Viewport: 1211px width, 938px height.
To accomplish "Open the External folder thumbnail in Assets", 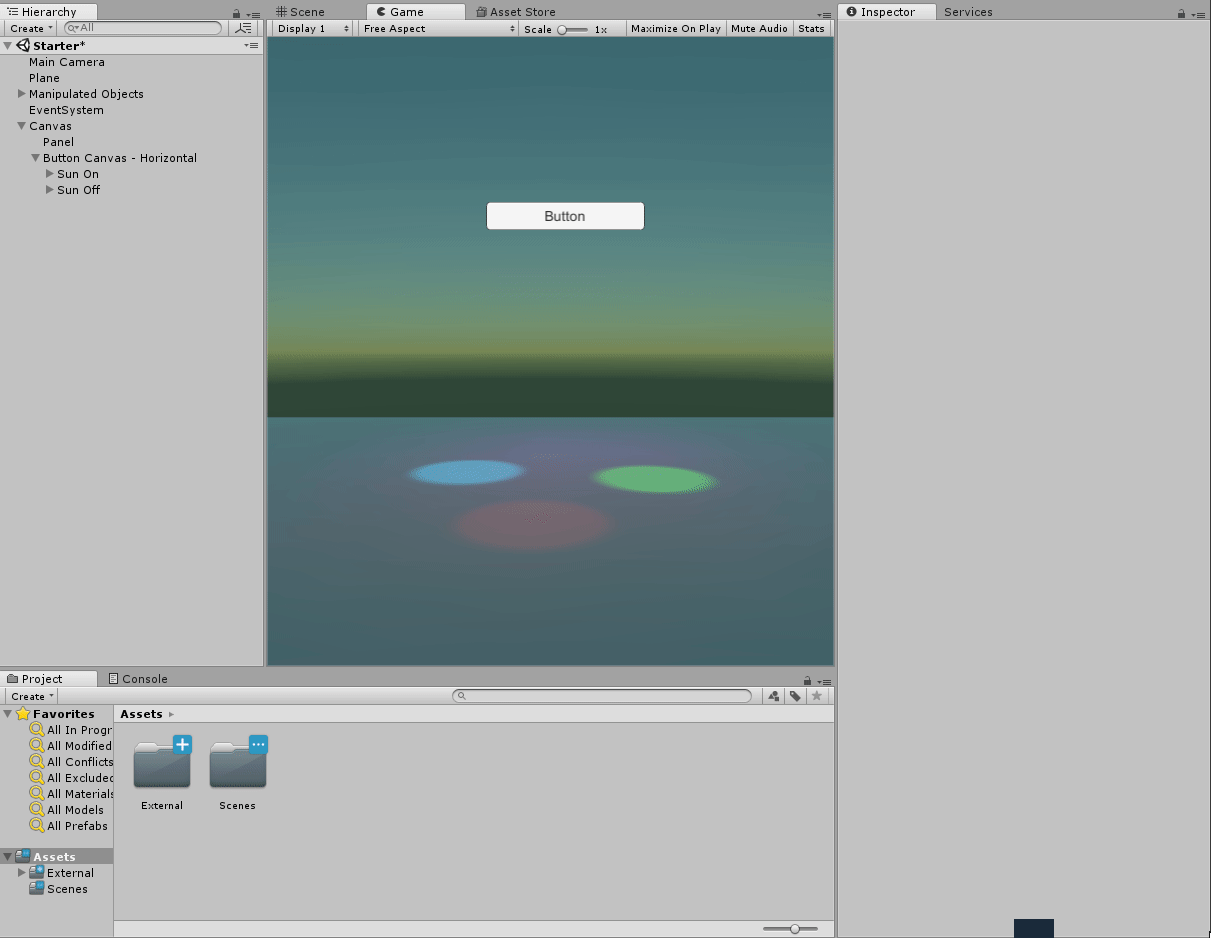I will coord(162,765).
